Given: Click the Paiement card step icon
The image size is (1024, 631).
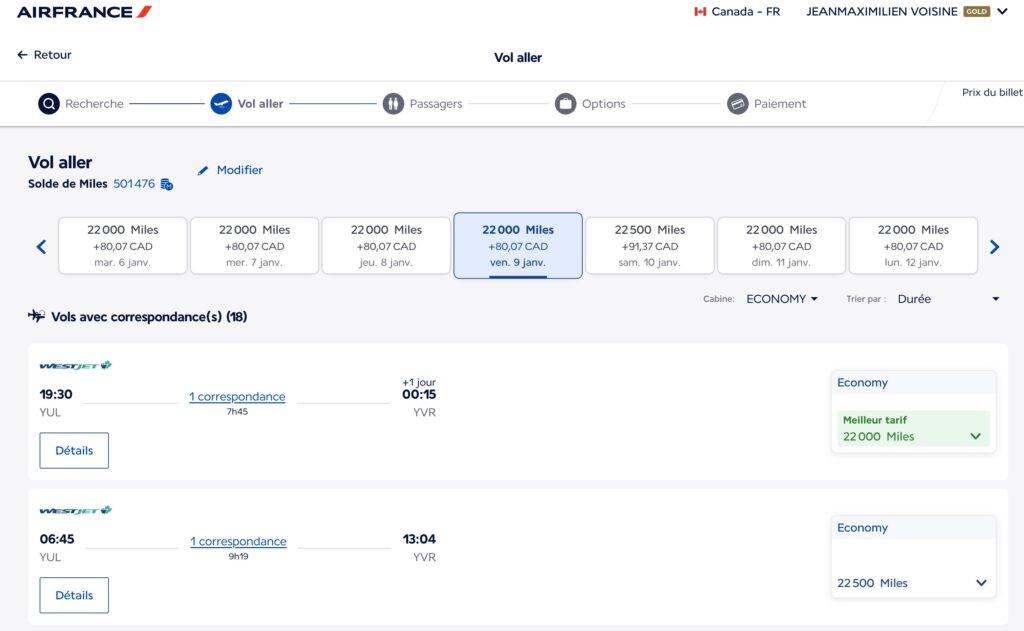Looking at the screenshot, I should pos(738,104).
